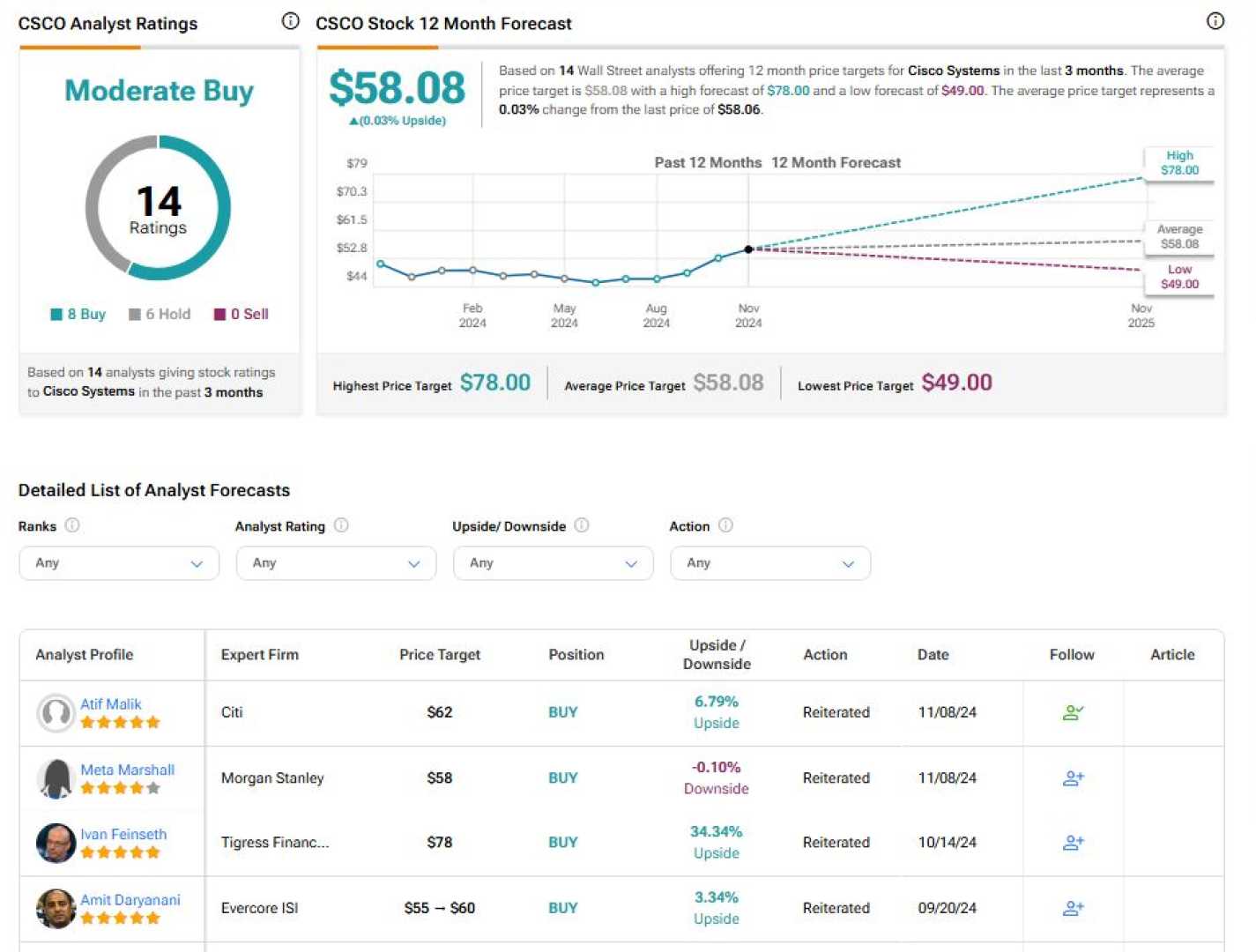Click the 6 Hold legend swatch
1256x952 pixels.
pos(135,315)
